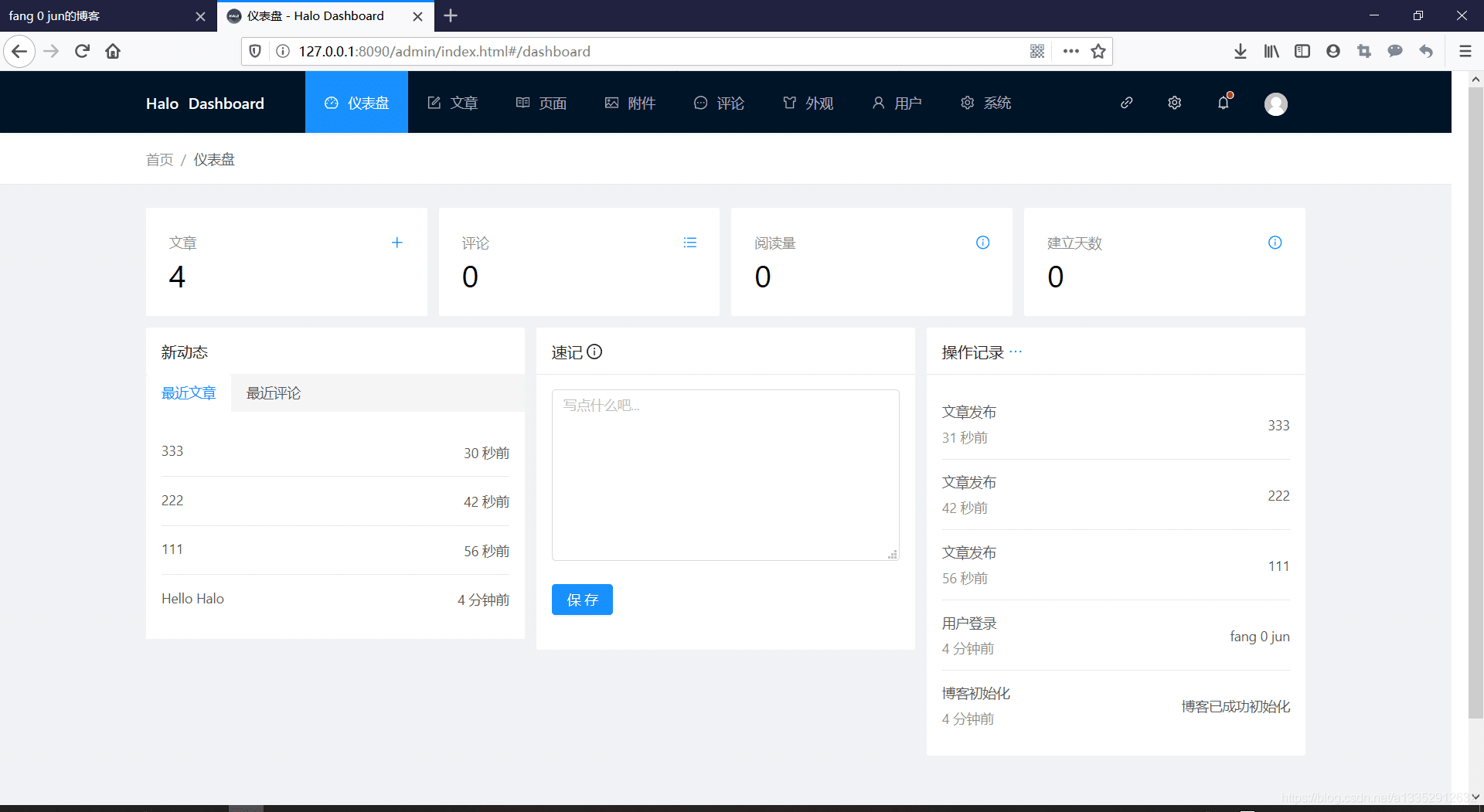Show info icon on 阅读量 card

point(983,243)
